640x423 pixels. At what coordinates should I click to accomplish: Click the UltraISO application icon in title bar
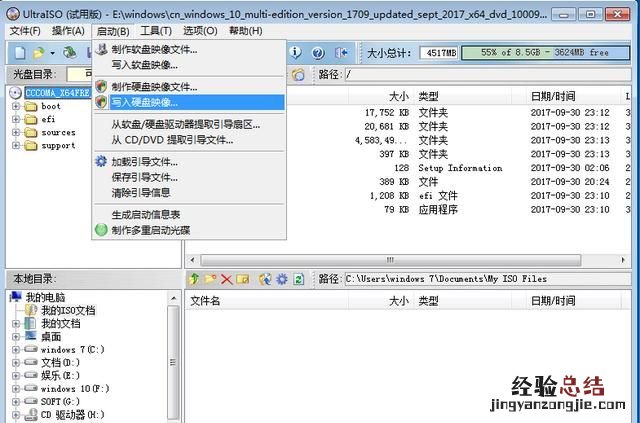13,14
